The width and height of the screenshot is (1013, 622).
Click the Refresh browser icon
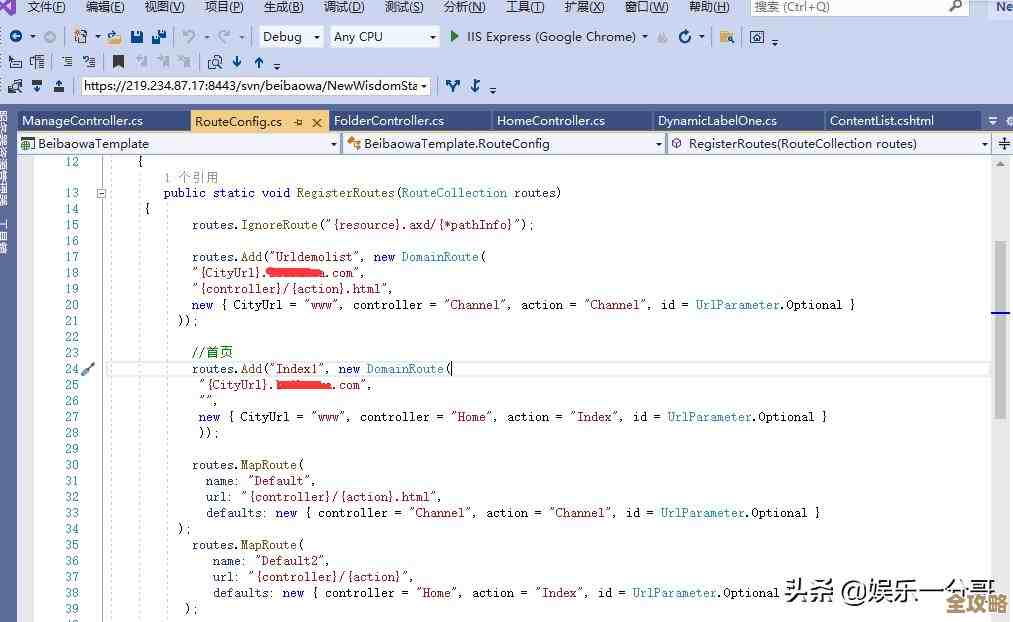[x=685, y=37]
